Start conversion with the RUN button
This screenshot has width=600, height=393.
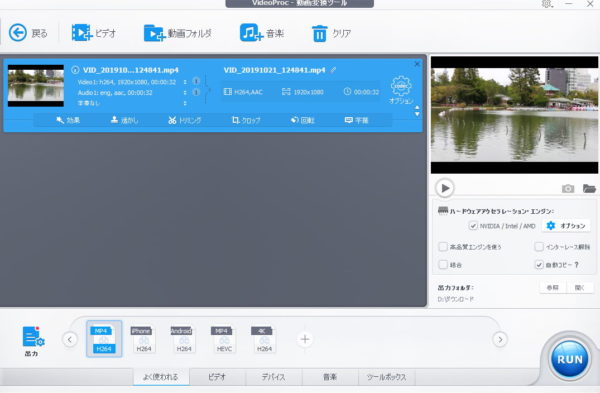click(570, 359)
